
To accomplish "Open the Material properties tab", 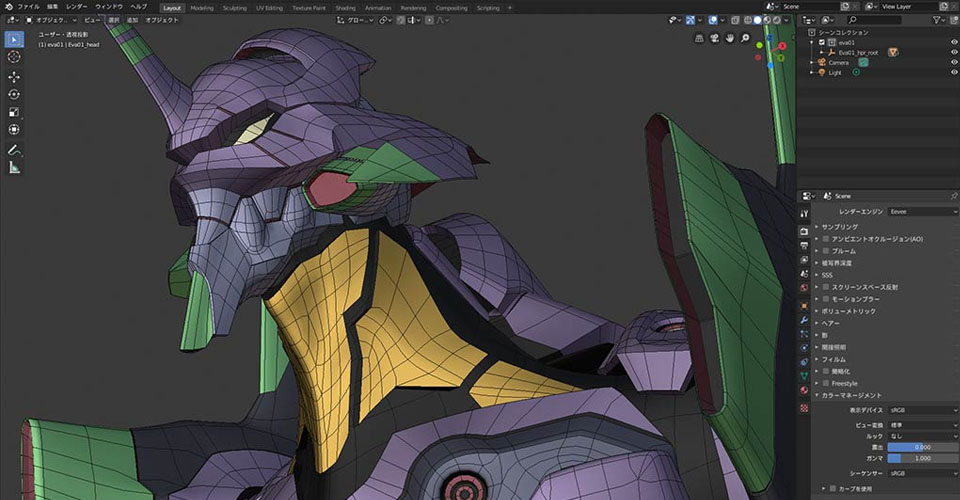I will tap(804, 390).
